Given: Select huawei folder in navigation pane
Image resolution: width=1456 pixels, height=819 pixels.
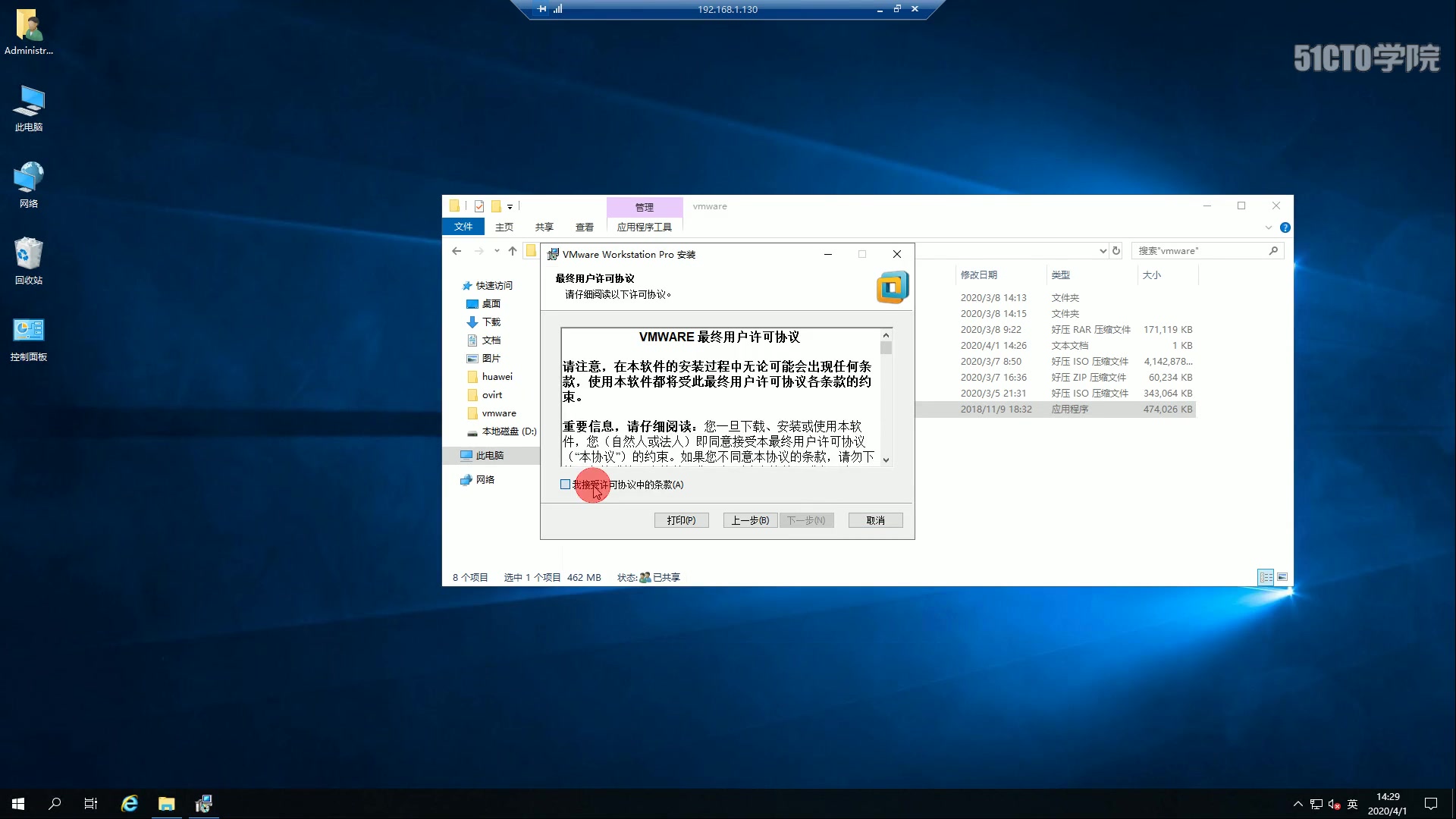Looking at the screenshot, I should point(497,377).
